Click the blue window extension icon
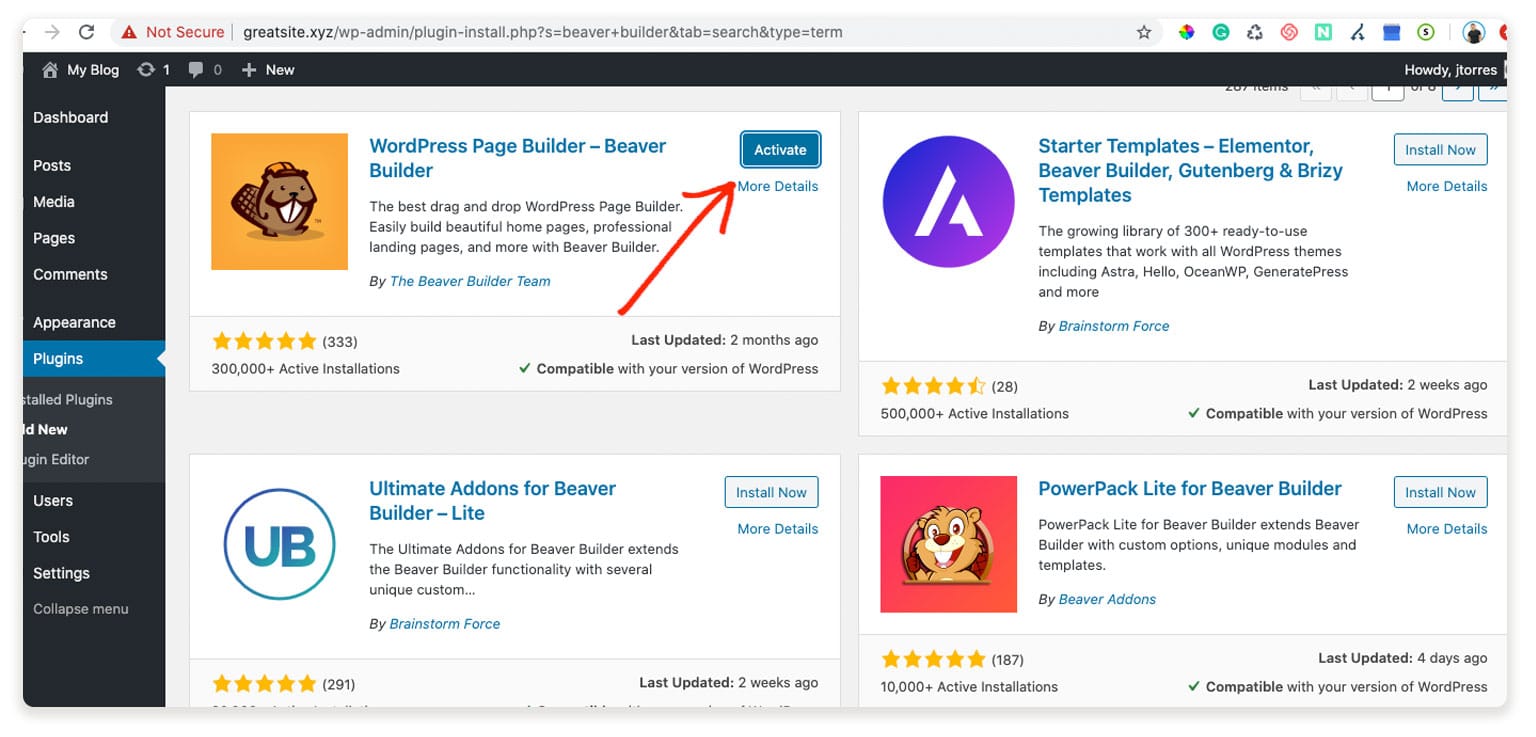The width and height of the screenshot is (1536, 737). (x=1391, y=32)
